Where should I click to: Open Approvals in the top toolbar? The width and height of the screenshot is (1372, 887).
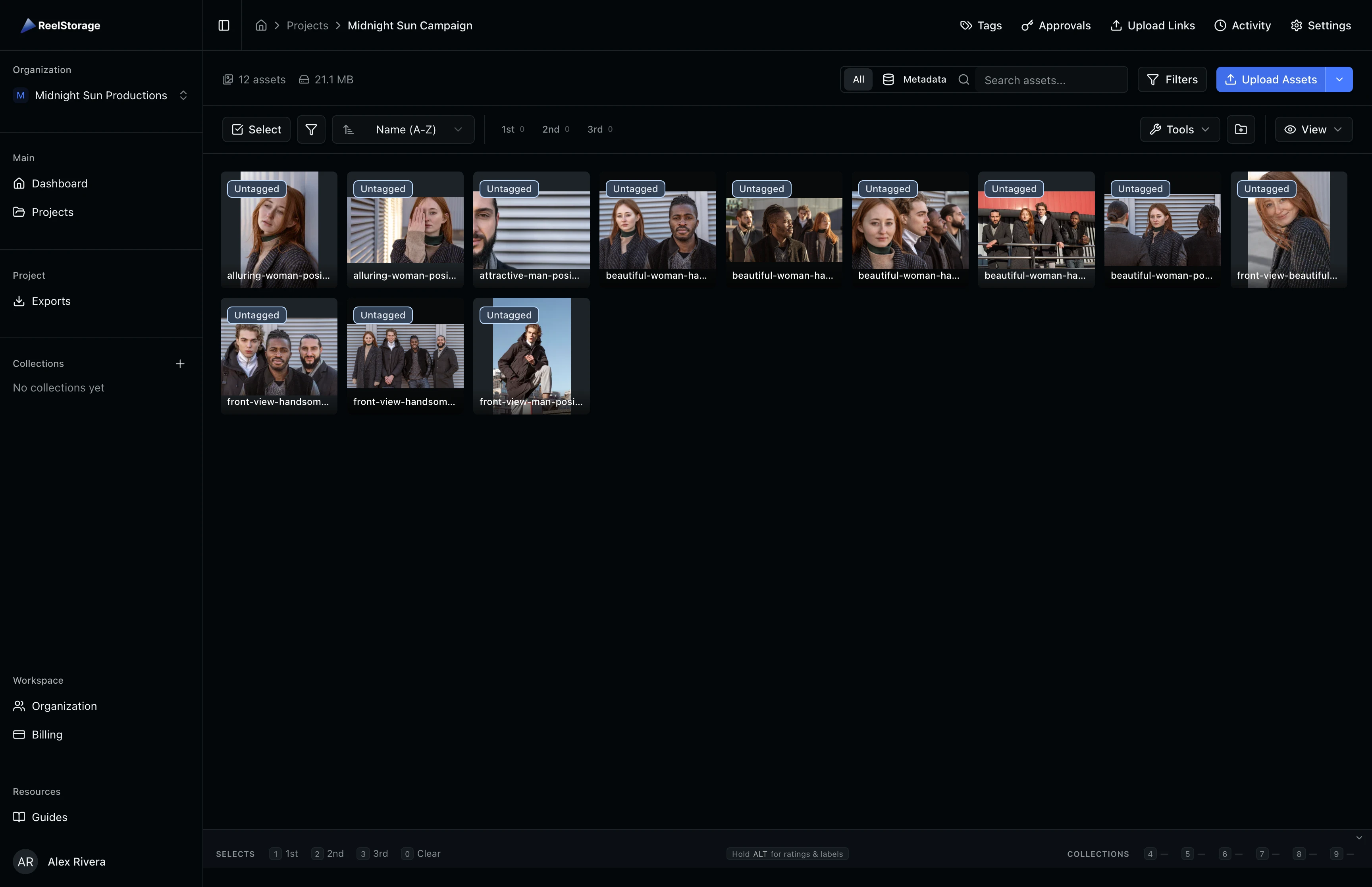[1056, 25]
